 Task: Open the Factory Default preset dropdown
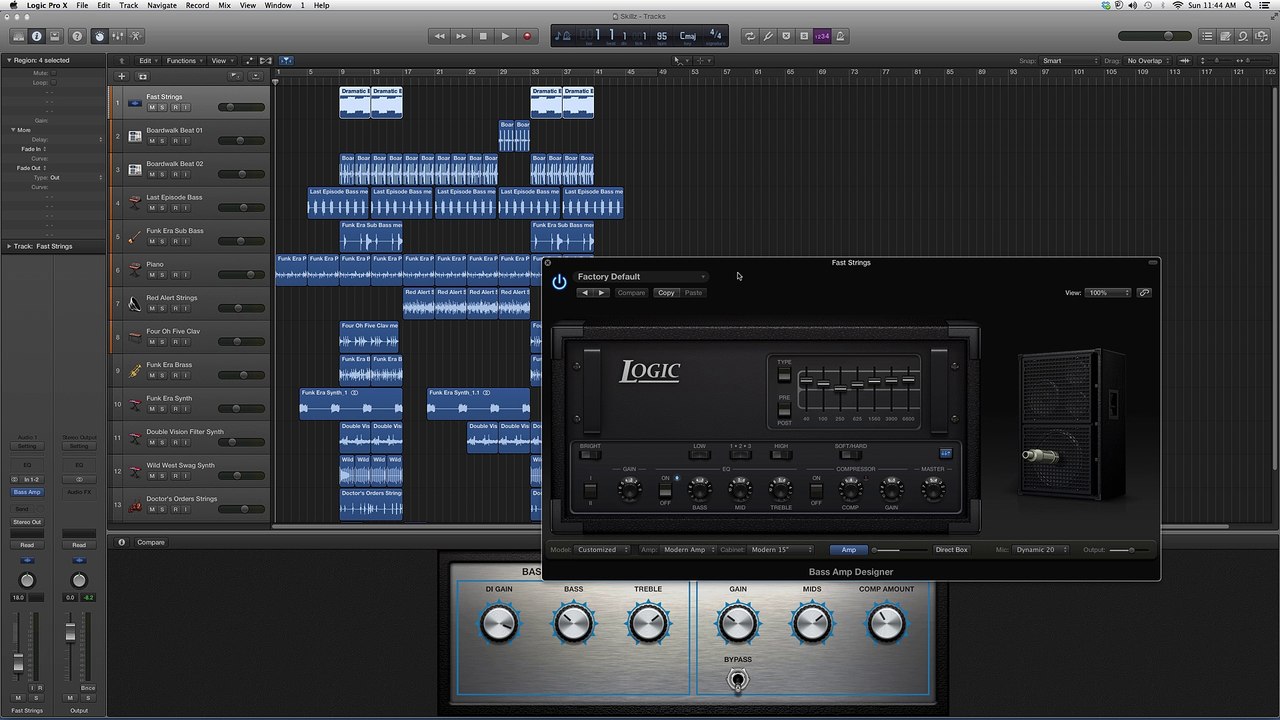[x=640, y=277]
